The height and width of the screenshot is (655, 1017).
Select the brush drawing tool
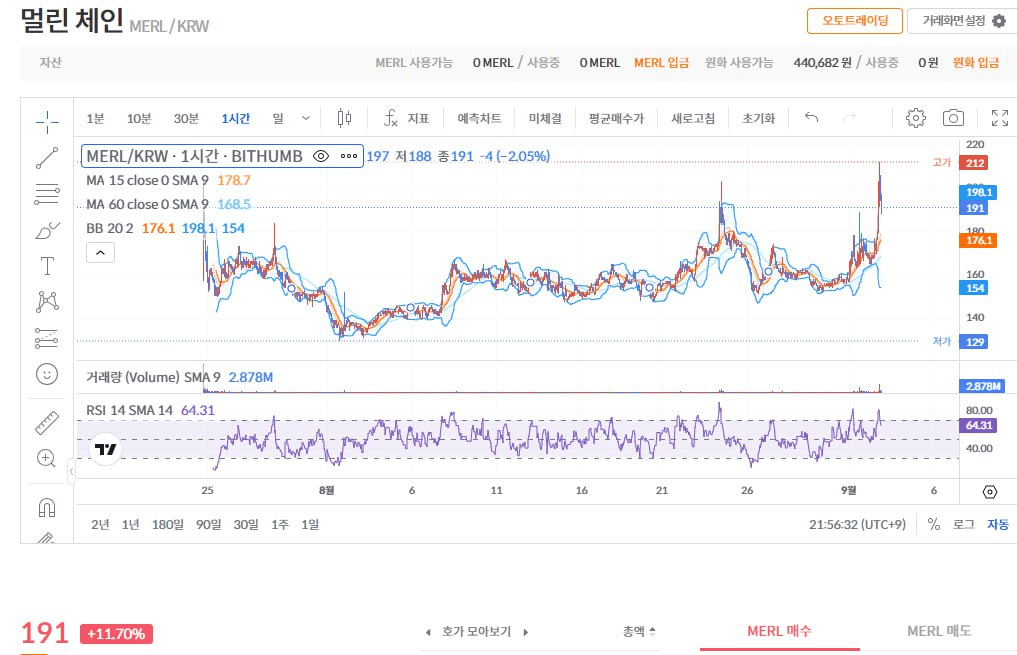[x=47, y=230]
